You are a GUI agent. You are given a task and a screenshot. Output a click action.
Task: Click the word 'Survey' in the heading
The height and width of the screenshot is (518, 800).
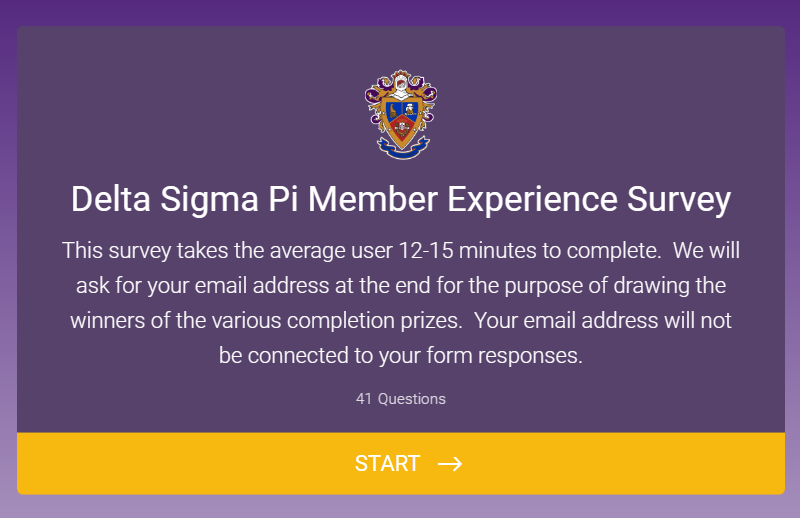tap(679, 200)
